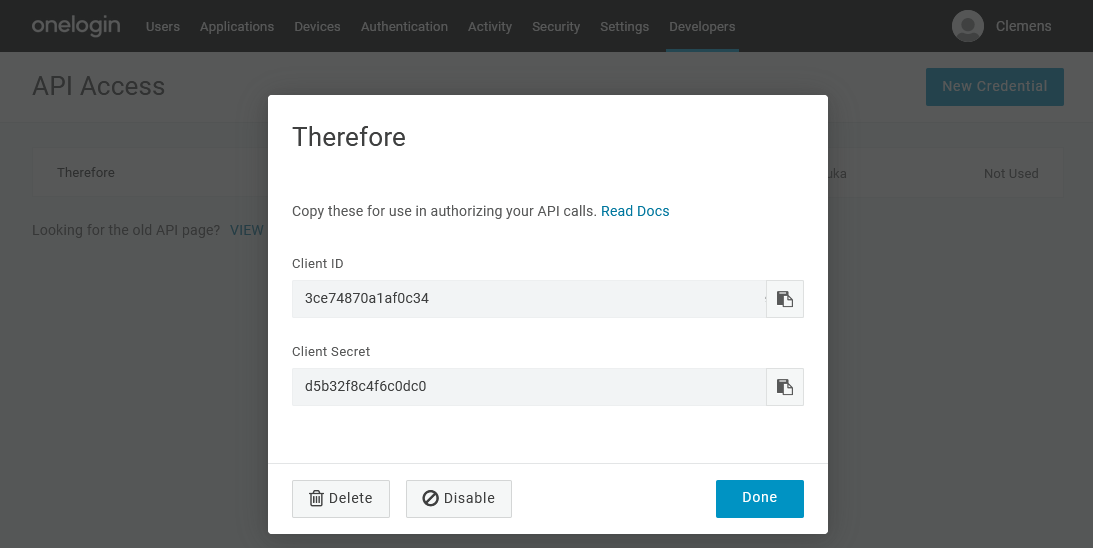Click the New Credential button

pos(994,87)
